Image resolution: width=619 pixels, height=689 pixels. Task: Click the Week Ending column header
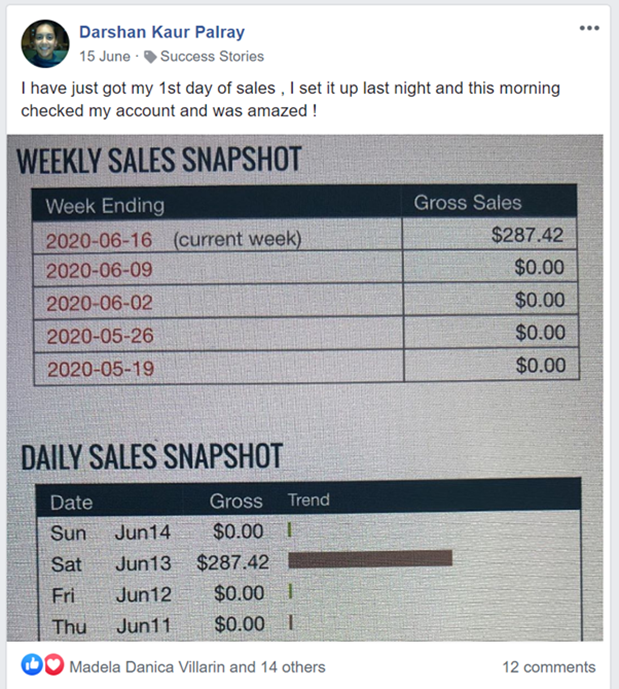[105, 206]
